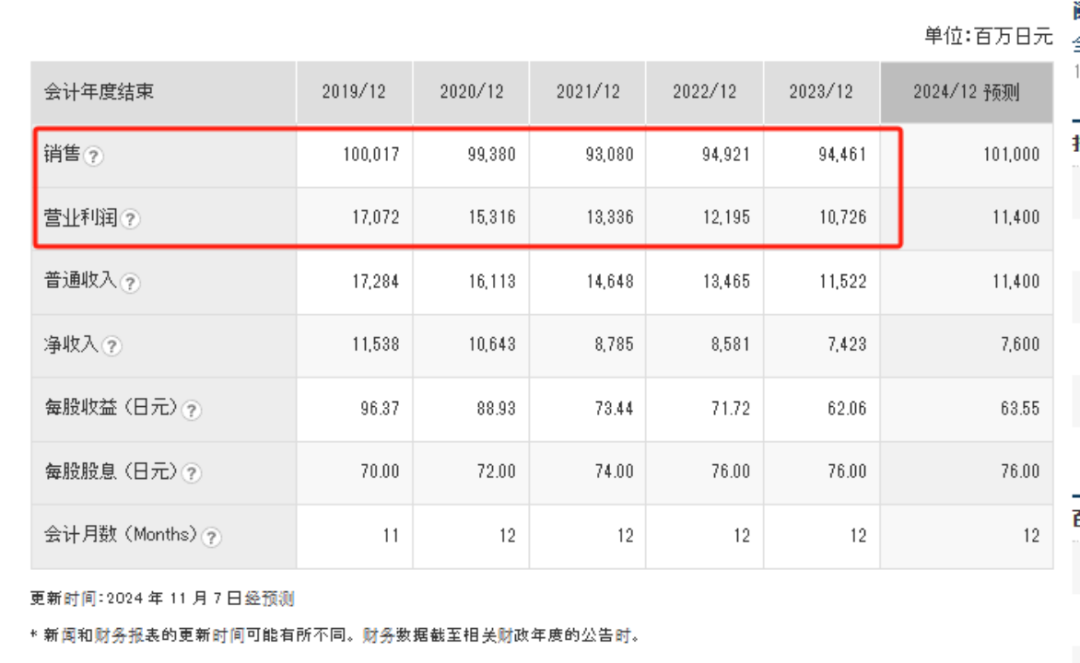Click the EPS value 71.72
Screen dimensions: 1080x663
(730, 408)
